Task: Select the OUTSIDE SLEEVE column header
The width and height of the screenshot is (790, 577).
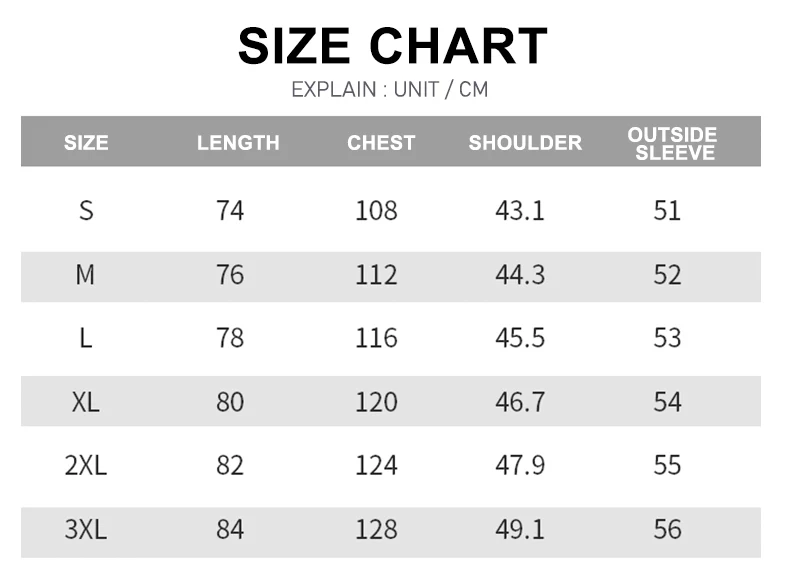Action: click(672, 143)
